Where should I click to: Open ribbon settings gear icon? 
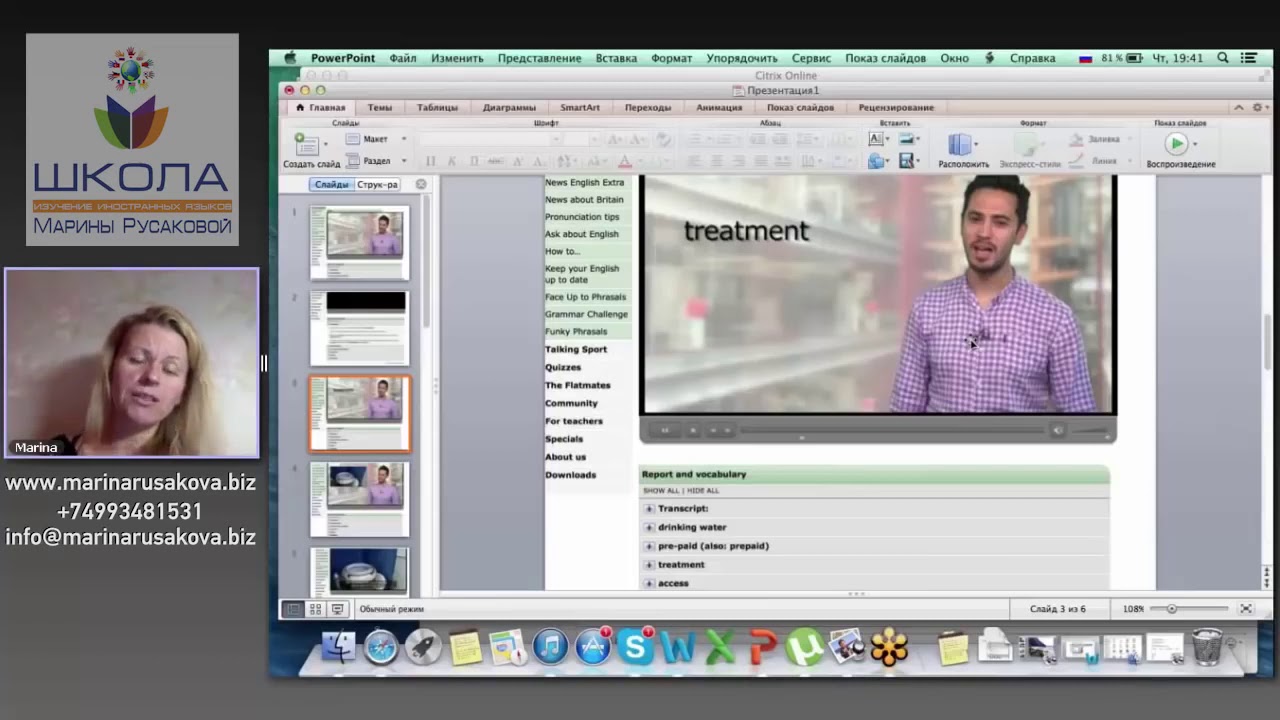(x=1257, y=107)
